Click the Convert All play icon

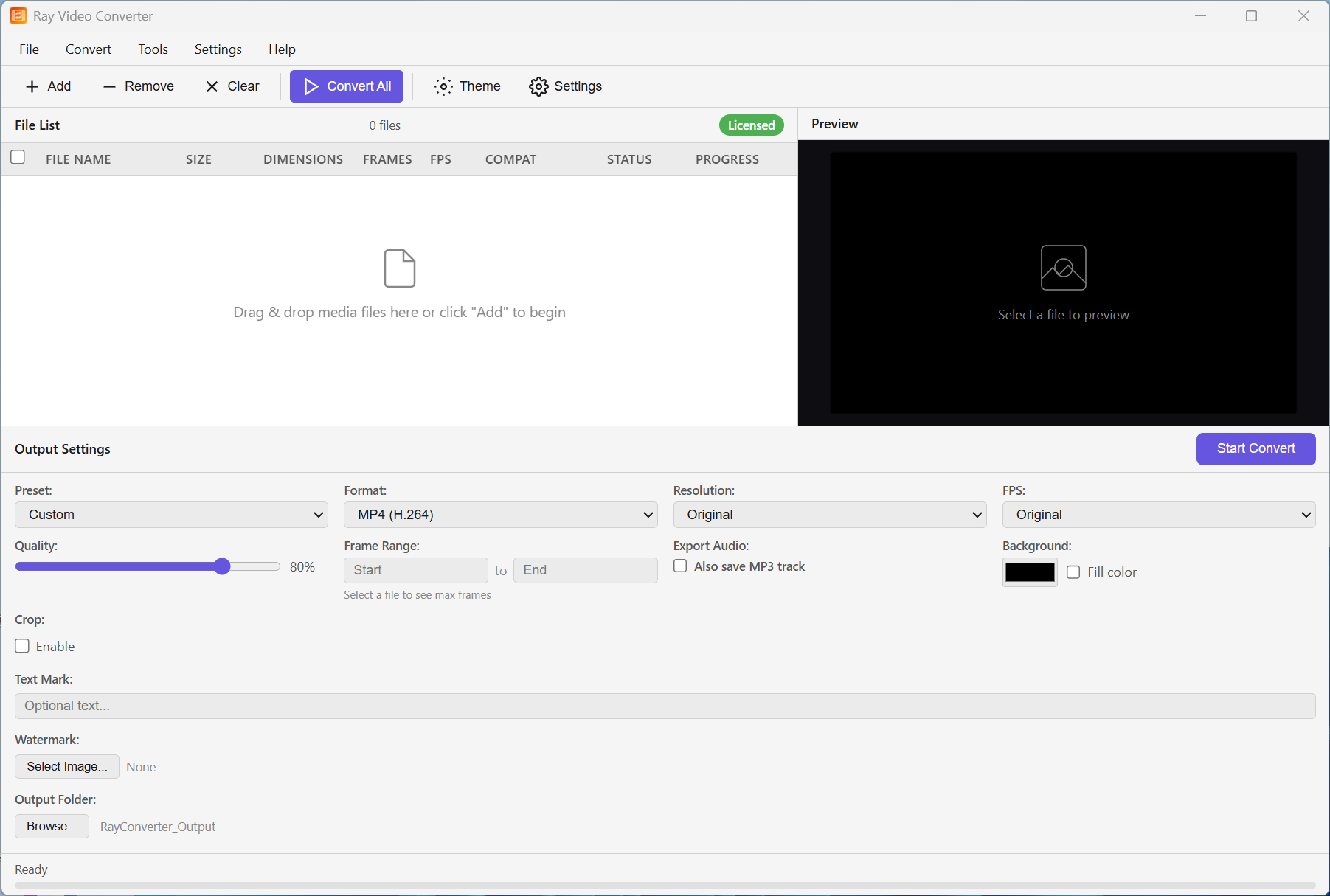pos(311,86)
